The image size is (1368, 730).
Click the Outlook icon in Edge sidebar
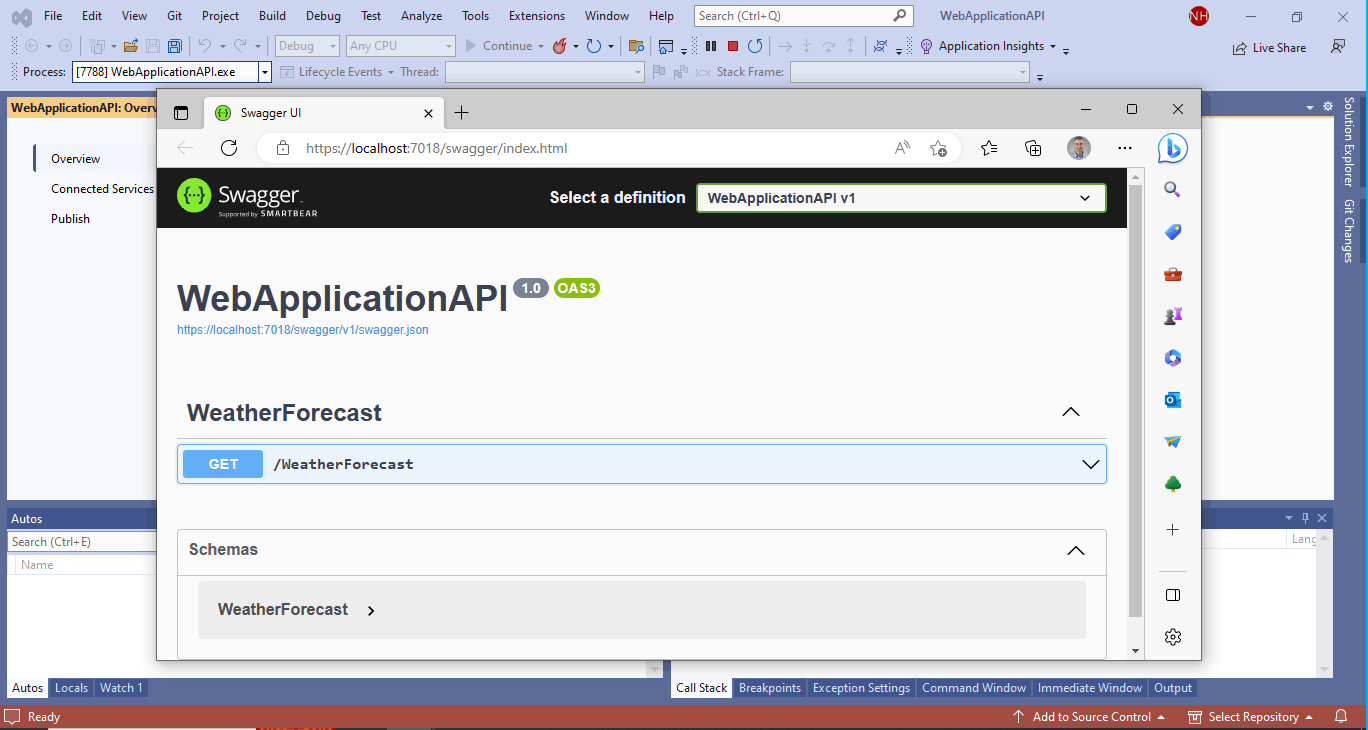1173,400
